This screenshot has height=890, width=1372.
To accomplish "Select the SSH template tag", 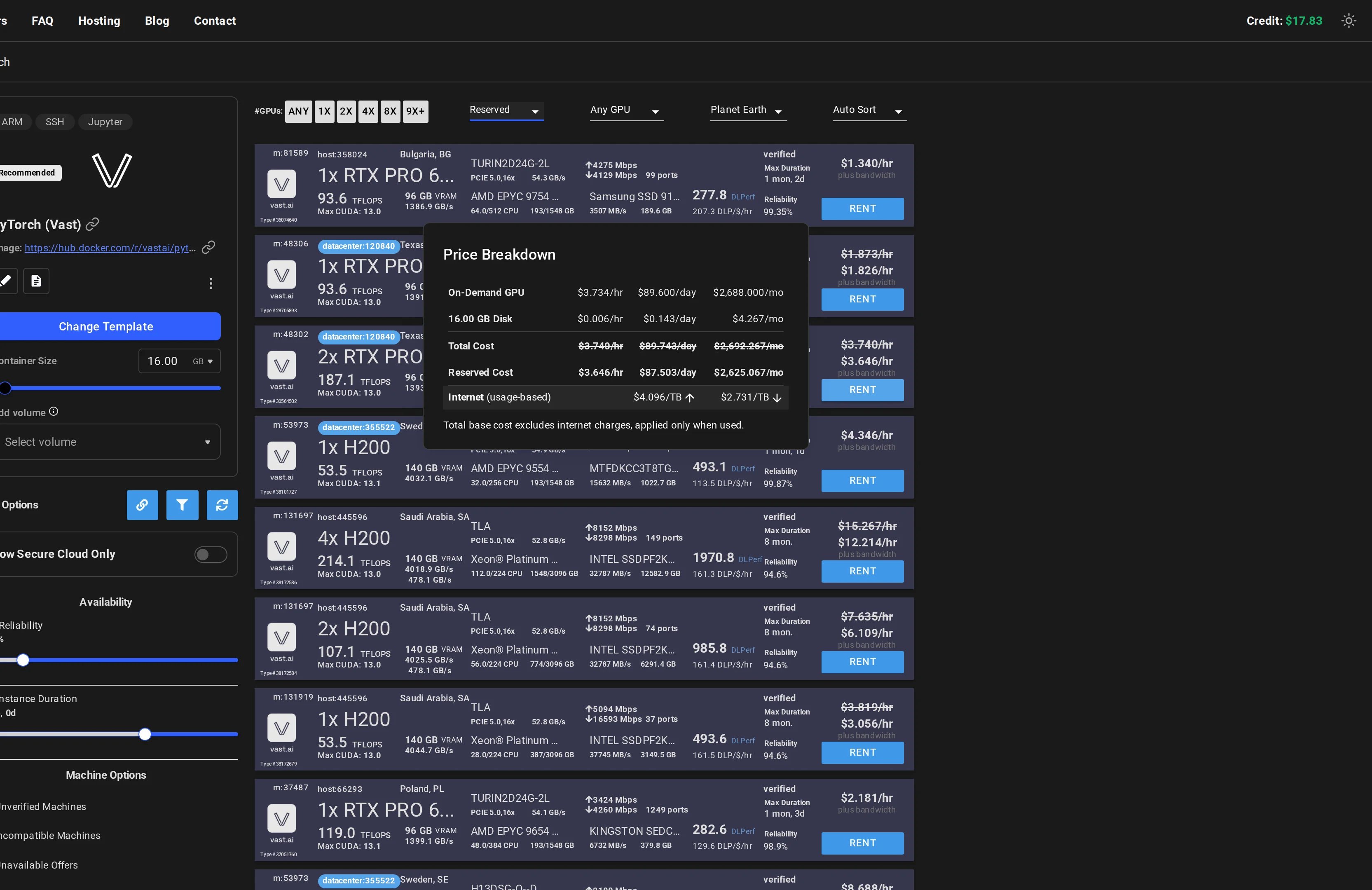I will point(55,122).
